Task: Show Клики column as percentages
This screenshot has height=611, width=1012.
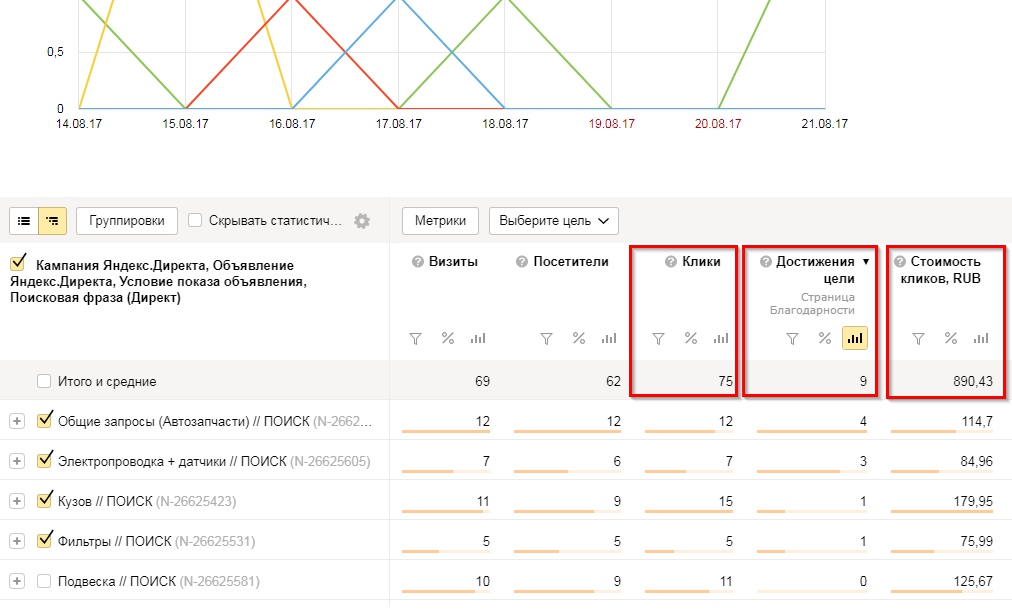Action: click(691, 339)
